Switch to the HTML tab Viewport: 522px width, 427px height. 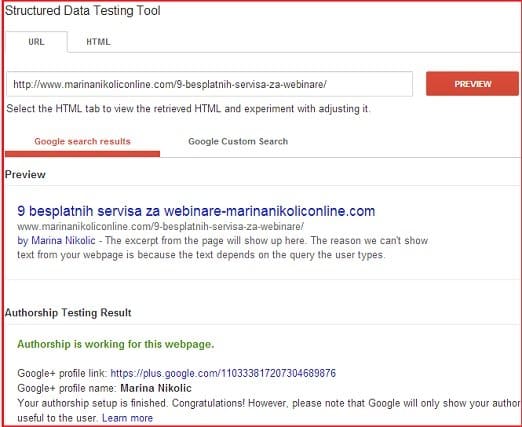[98, 42]
